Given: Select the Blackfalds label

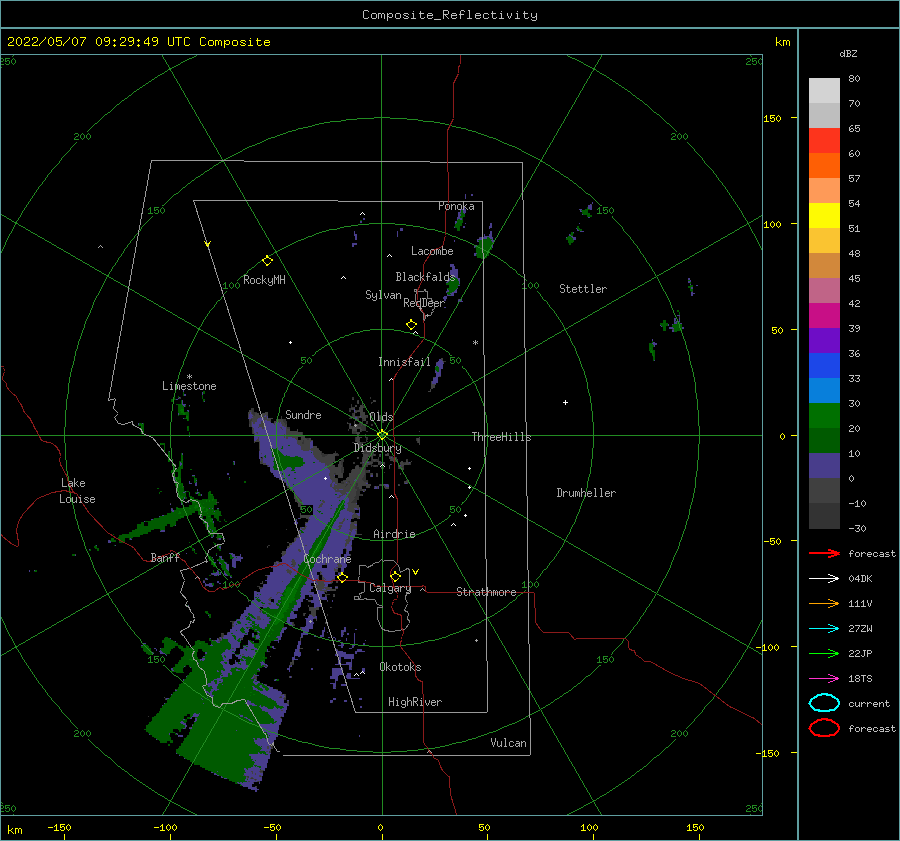Looking at the screenshot, I should (425, 277).
